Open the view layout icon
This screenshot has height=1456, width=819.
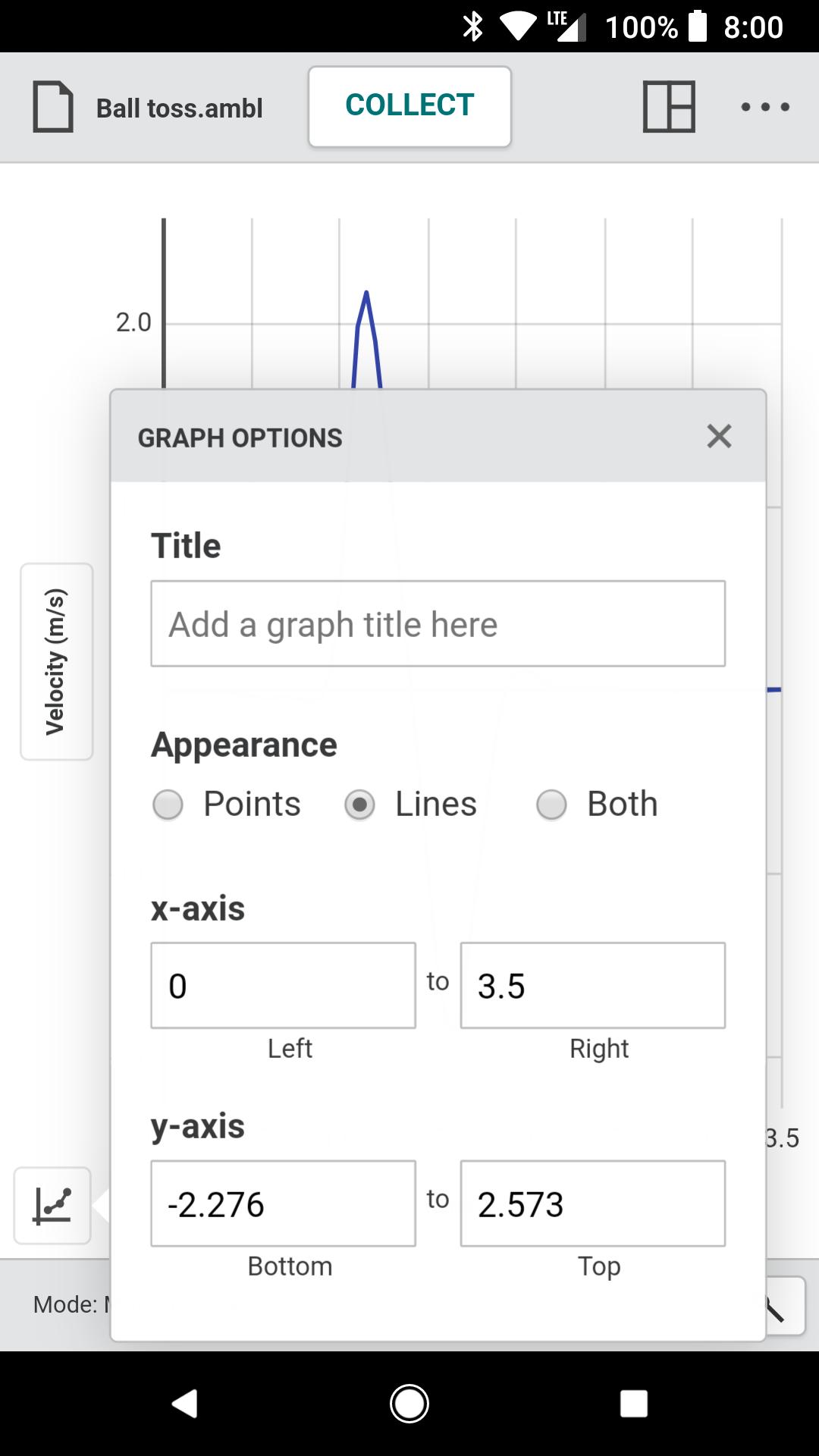[669, 107]
